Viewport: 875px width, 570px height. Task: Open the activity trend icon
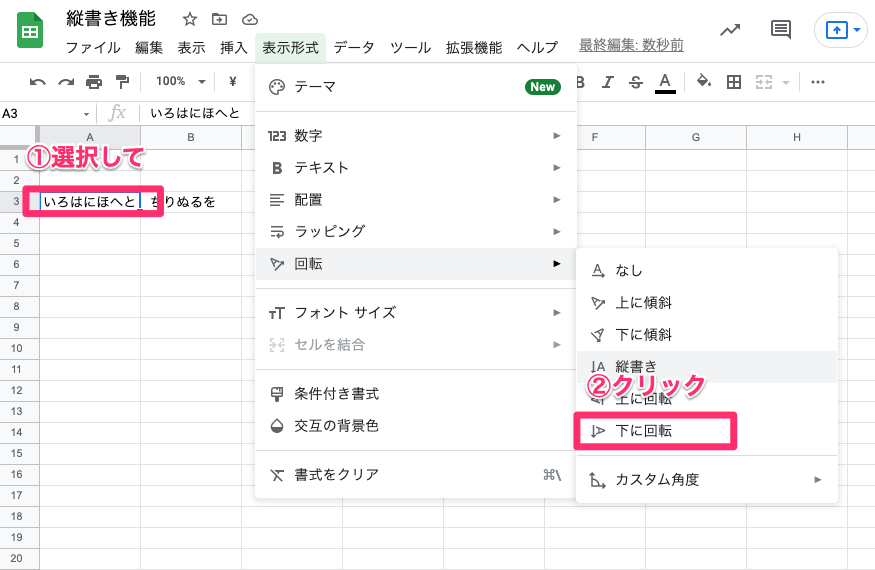tap(730, 30)
